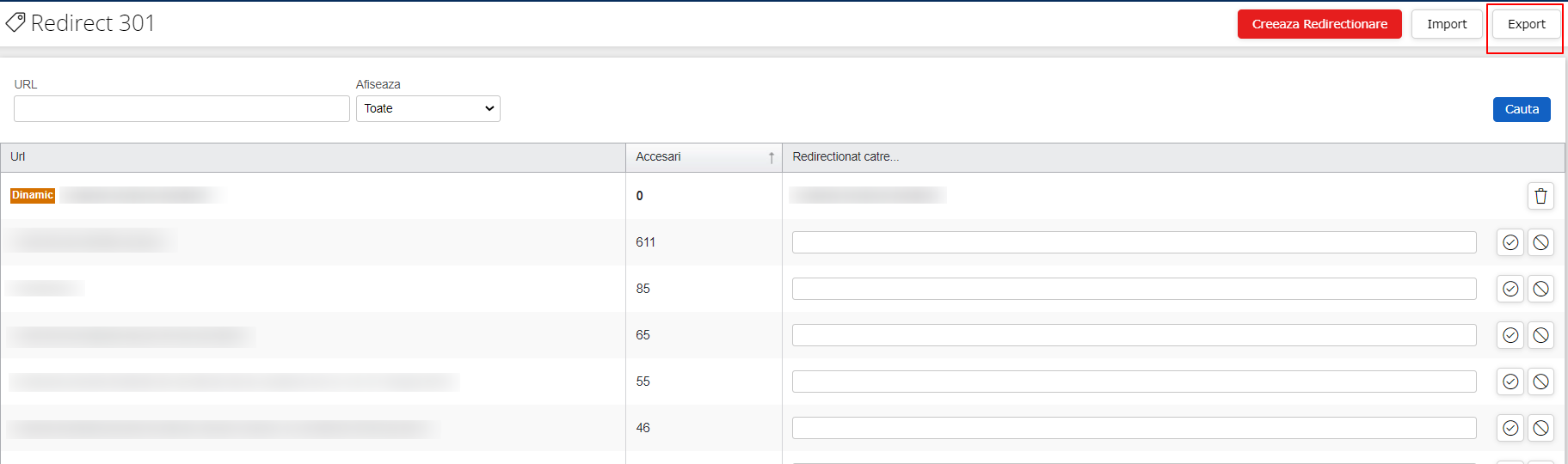This screenshot has height=464, width=1568.
Task: Confirm redirect for the 46 accesses row
Action: [x=1510, y=428]
